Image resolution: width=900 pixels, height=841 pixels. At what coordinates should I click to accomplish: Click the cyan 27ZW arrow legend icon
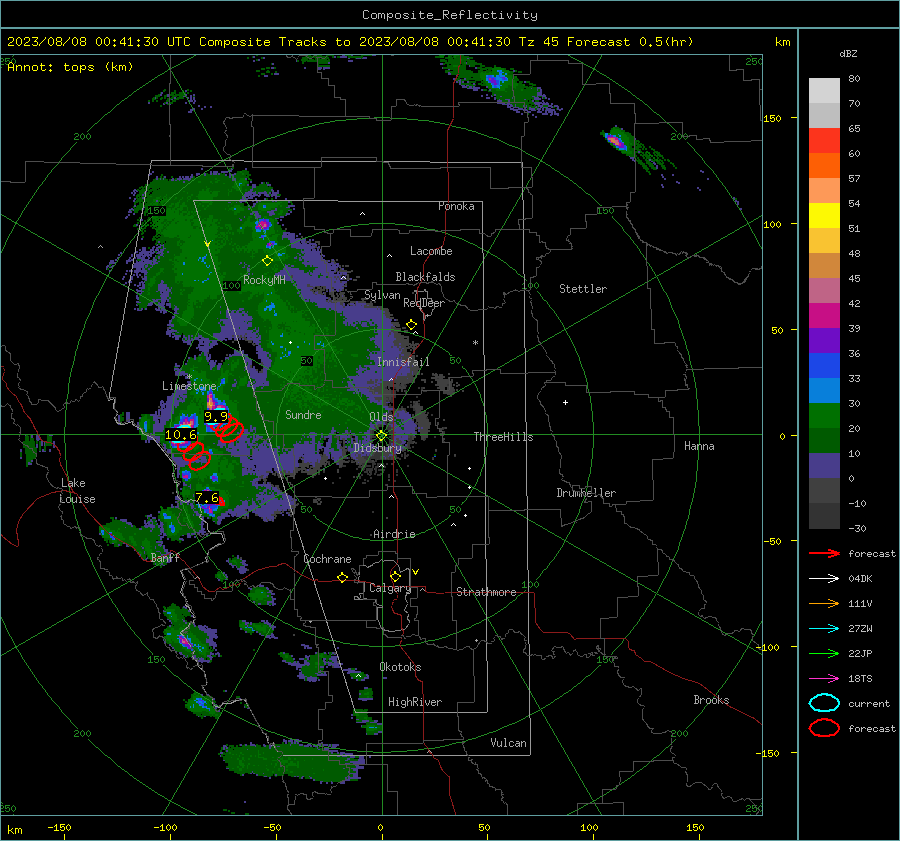(824, 629)
